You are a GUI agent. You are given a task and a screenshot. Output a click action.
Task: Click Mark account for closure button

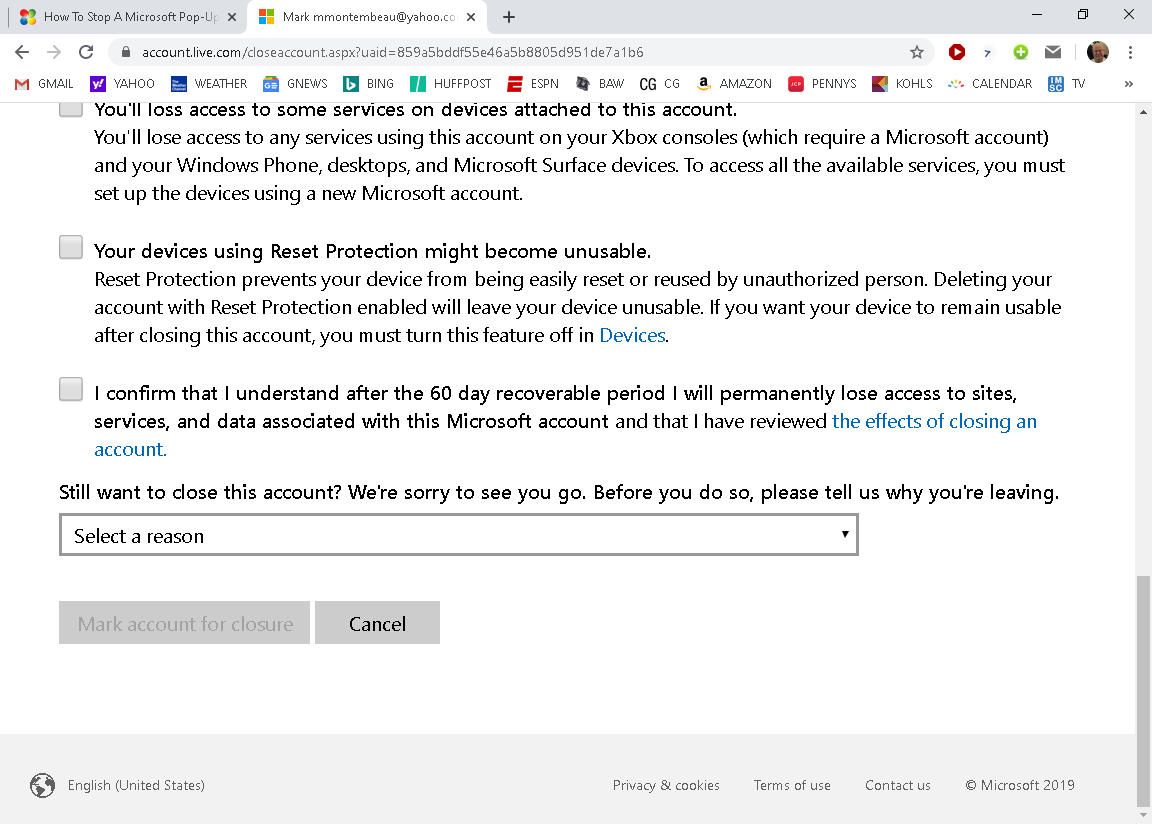tap(184, 623)
